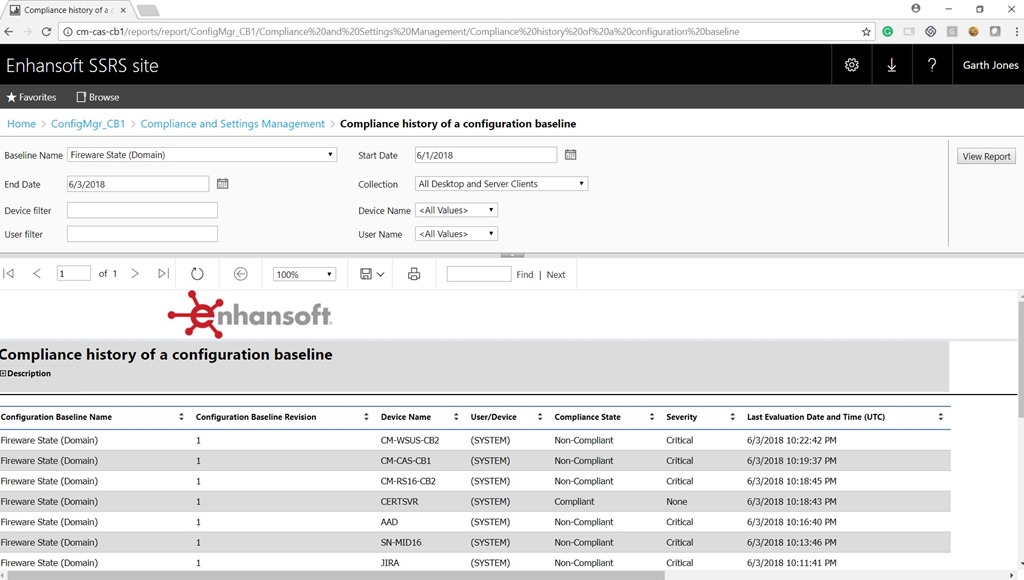The width and height of the screenshot is (1024, 580).
Task: Collapse the parameters pane with the splitter handle
Action: tap(512, 255)
